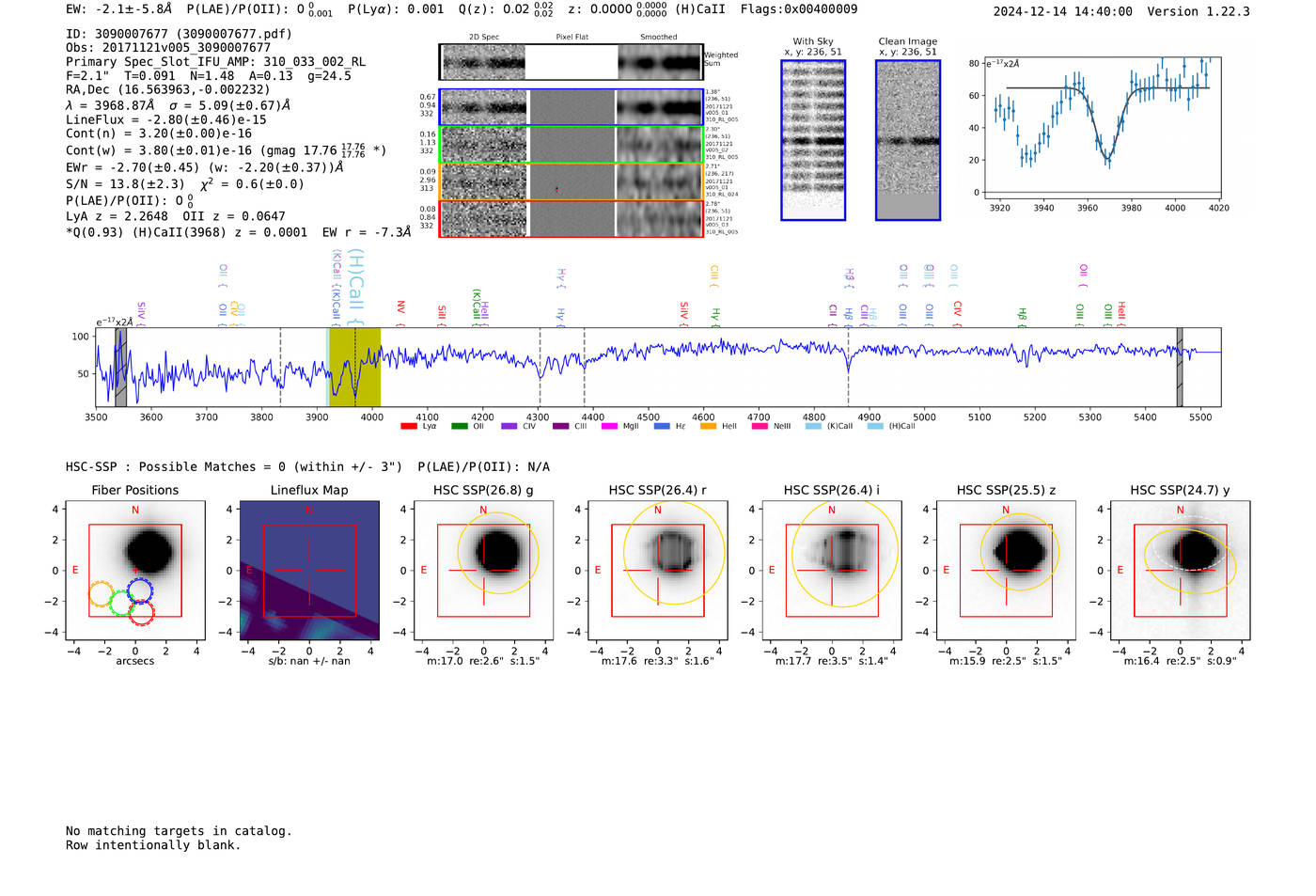Select the blue-framed fiber spectrum row
Image resolution: width=1316 pixels, height=896 pixels.
point(571,107)
